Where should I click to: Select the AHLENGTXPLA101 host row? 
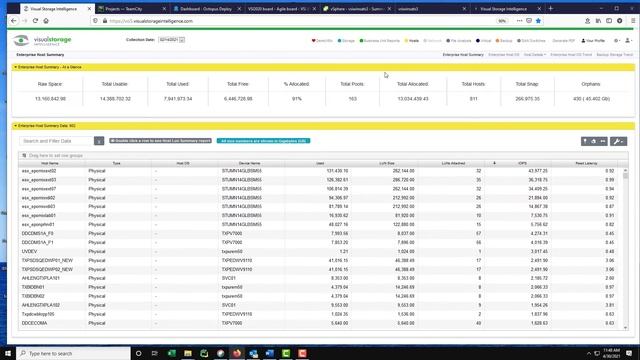pyautogui.click(x=320, y=278)
